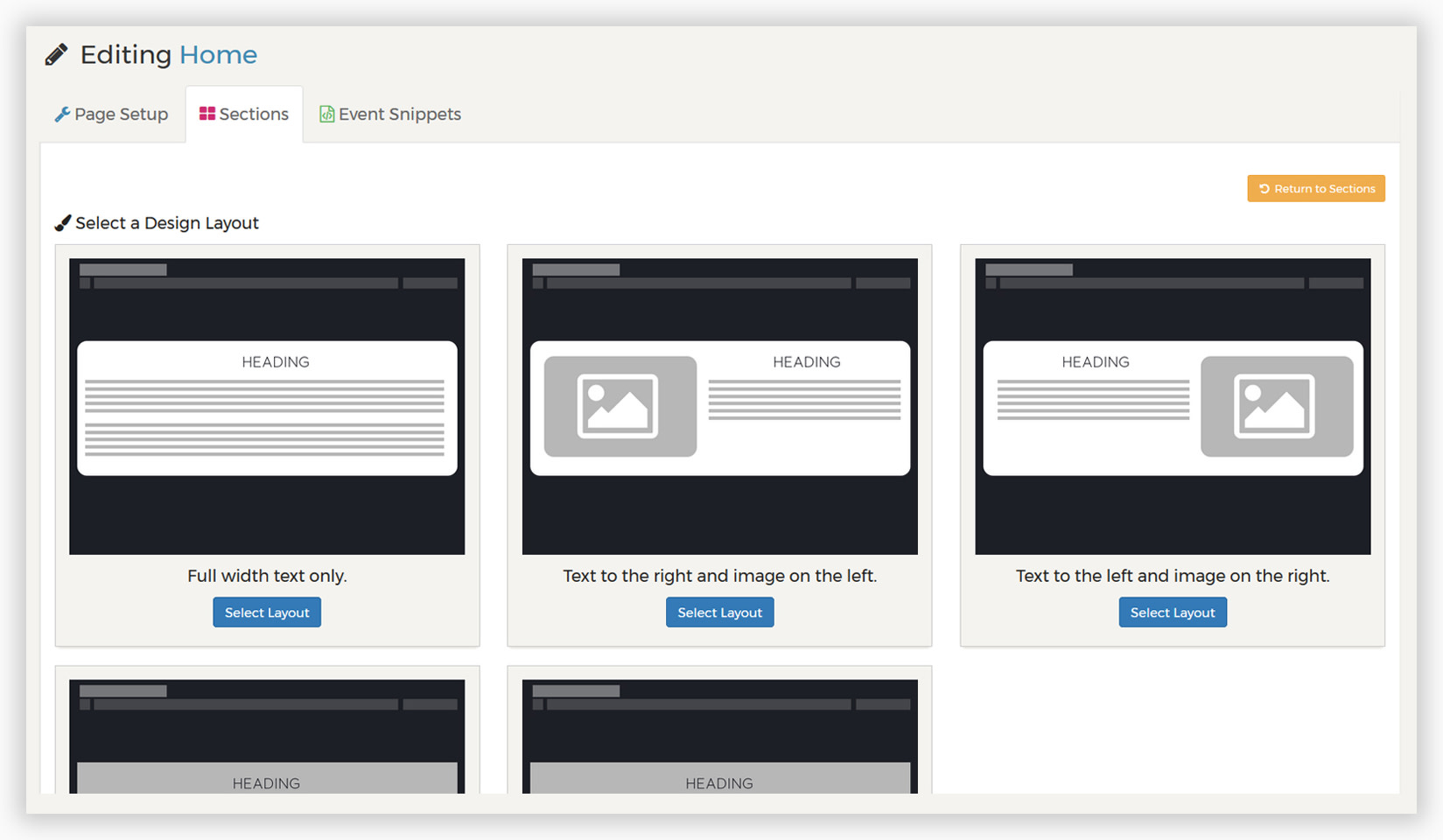Click the 'Editing' title text
Image resolution: width=1443 pixels, height=840 pixels.
(126, 55)
